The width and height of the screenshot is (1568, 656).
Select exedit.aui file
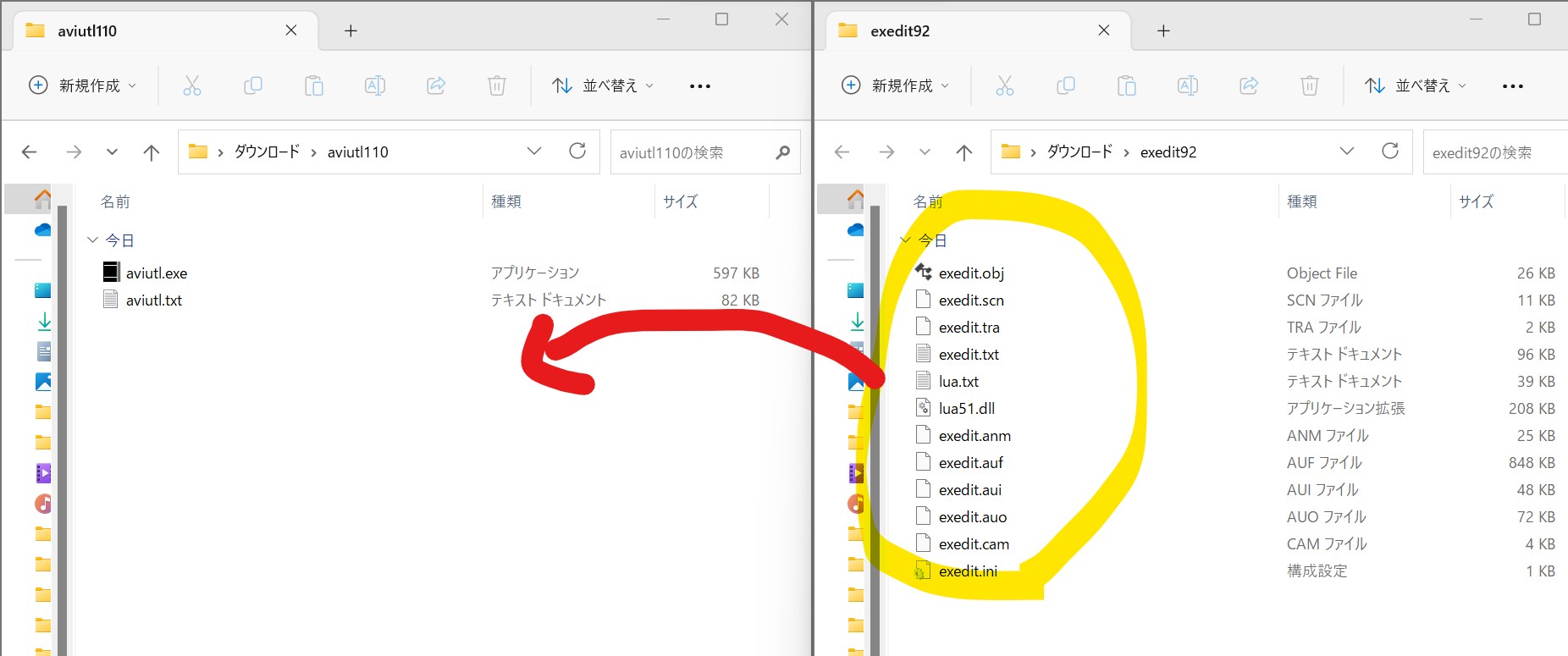[x=969, y=489]
